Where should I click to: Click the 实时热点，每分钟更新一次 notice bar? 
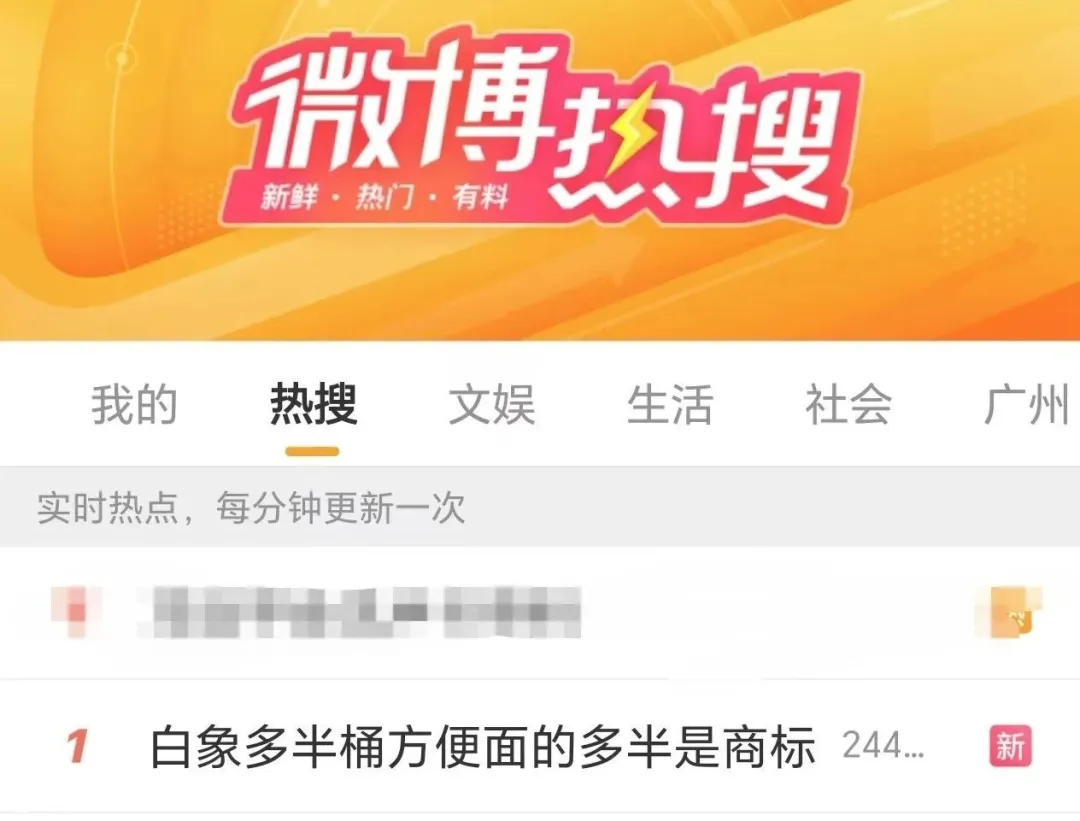[540, 508]
